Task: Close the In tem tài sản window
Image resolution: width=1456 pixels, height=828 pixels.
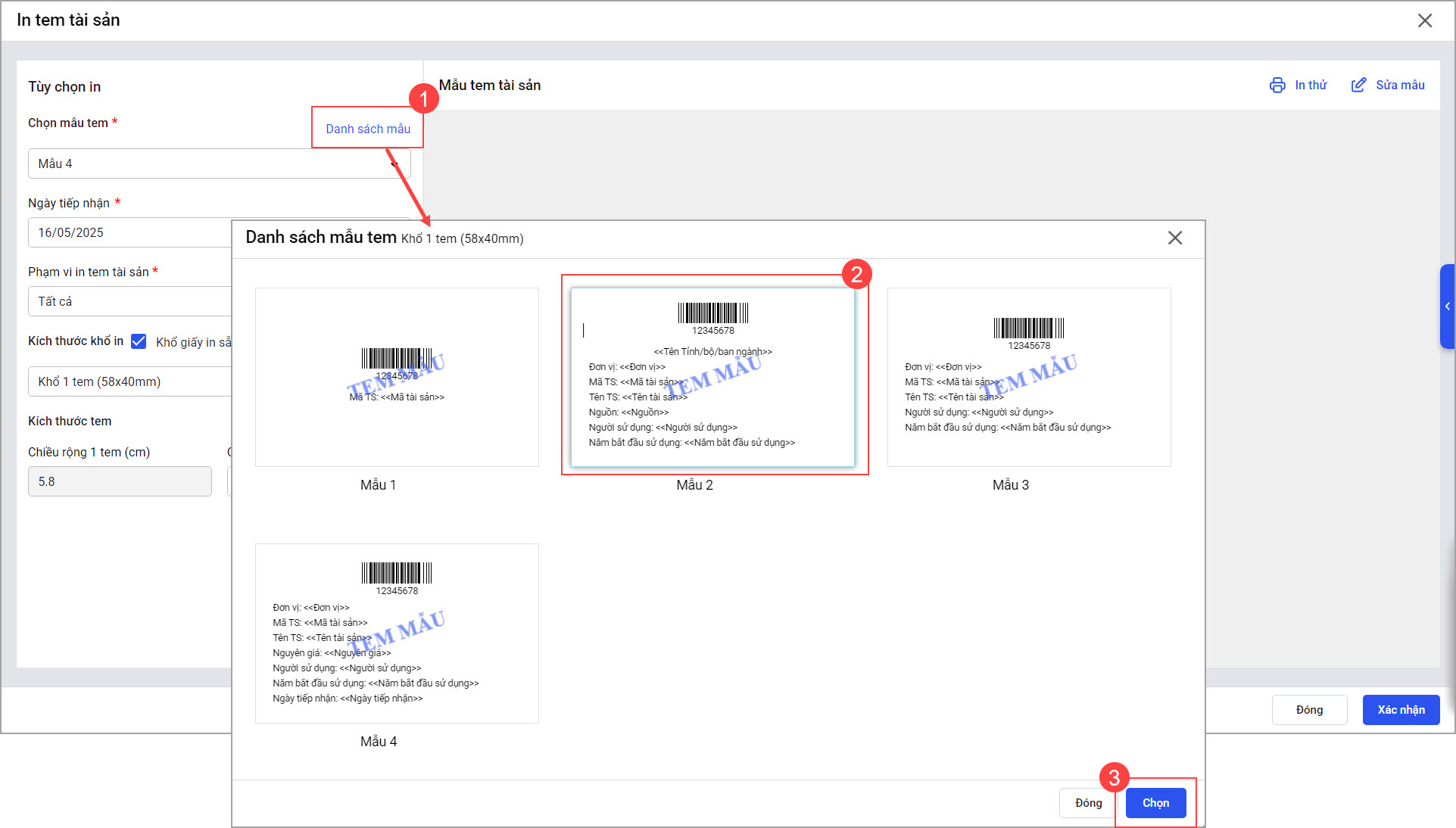Action: [1424, 21]
